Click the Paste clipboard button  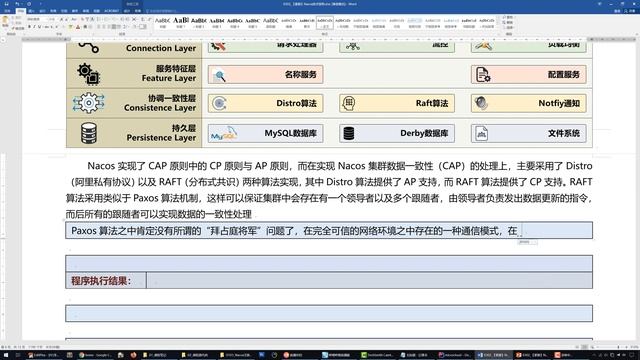pyautogui.click(x=5, y=21)
